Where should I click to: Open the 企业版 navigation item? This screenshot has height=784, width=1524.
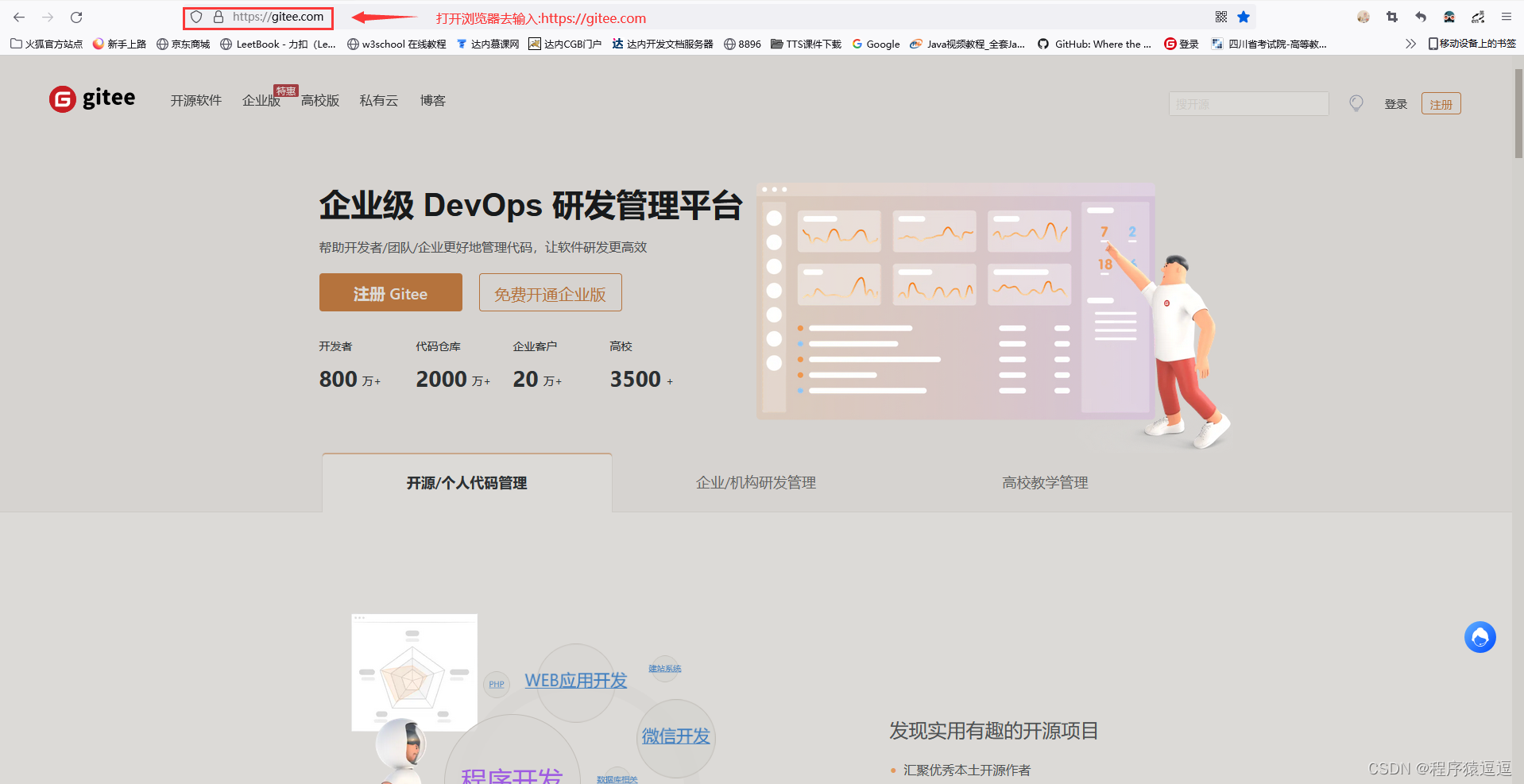pos(261,100)
